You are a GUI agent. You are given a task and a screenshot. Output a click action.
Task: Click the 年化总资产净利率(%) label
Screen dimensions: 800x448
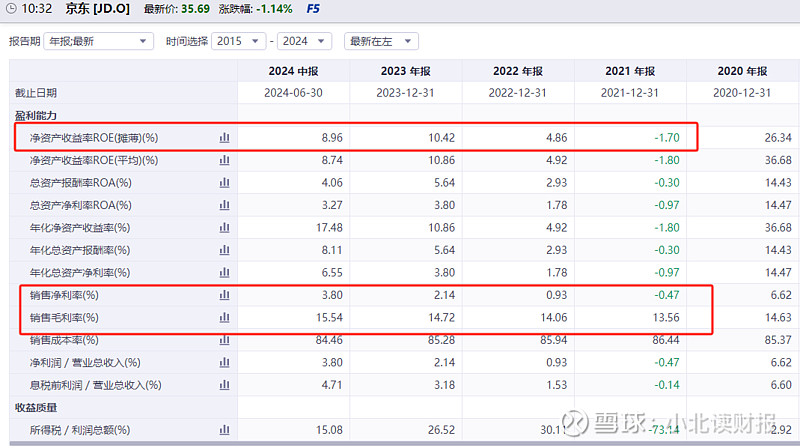(80, 272)
